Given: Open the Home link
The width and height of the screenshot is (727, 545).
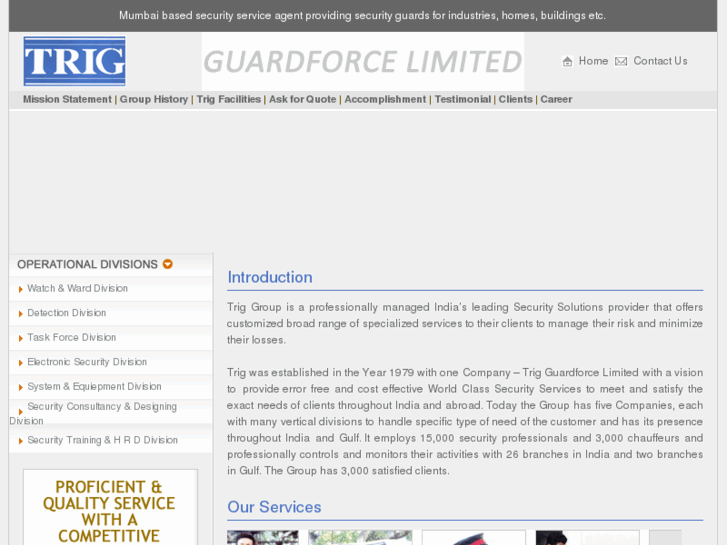Looking at the screenshot, I should [593, 61].
